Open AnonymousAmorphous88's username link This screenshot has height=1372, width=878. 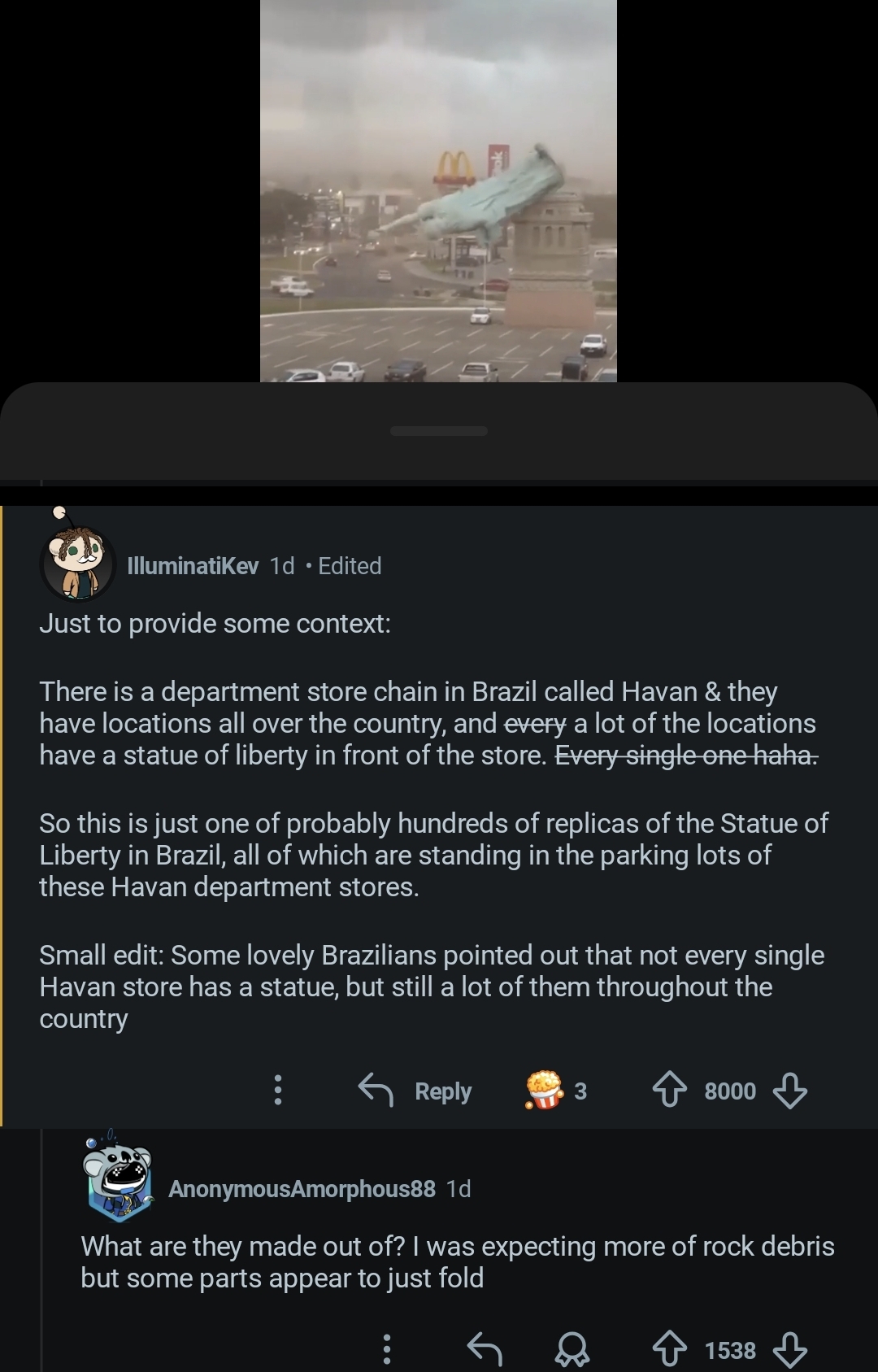pos(302,1189)
